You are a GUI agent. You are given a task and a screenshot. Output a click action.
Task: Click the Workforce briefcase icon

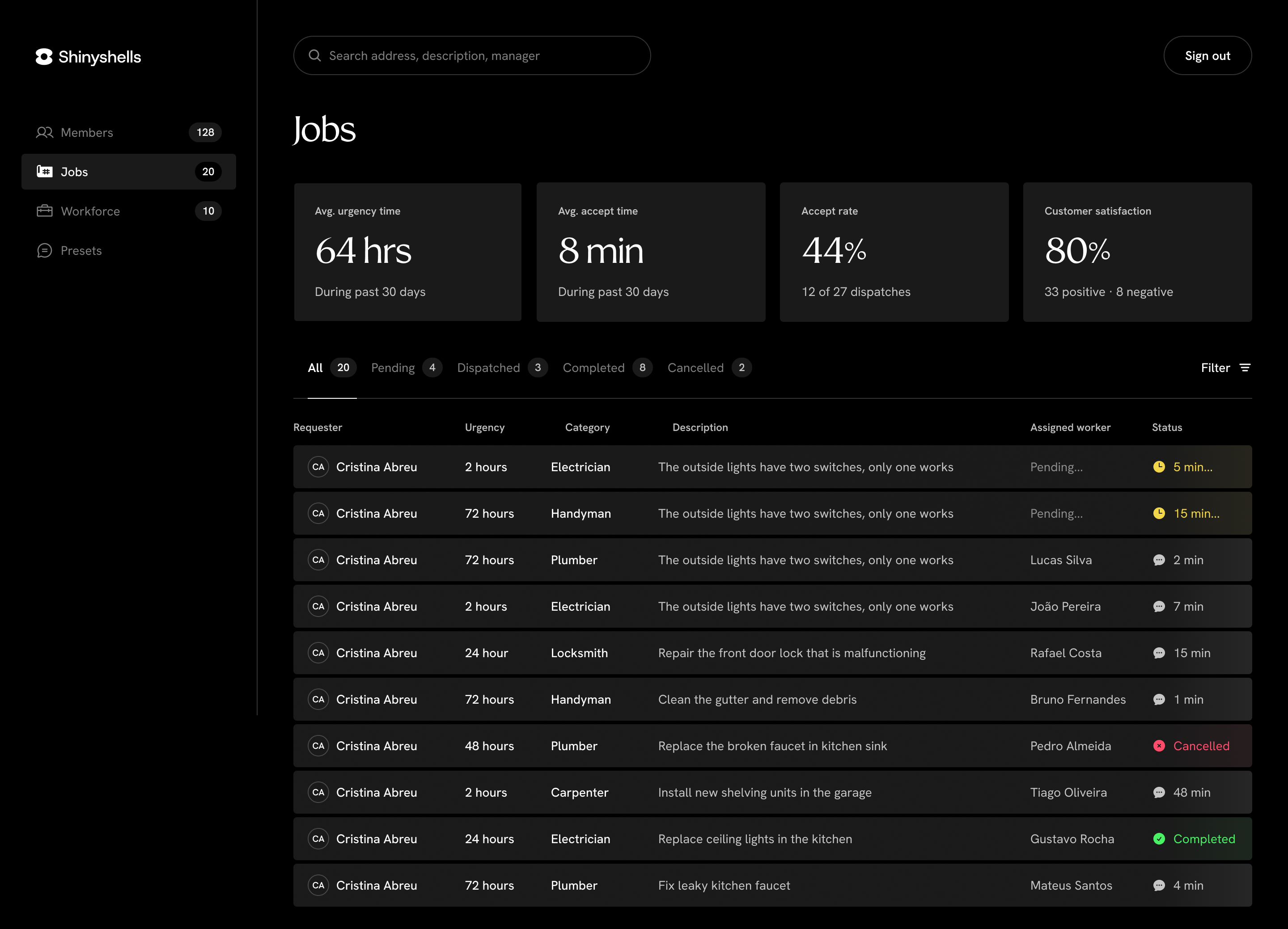[x=44, y=211]
